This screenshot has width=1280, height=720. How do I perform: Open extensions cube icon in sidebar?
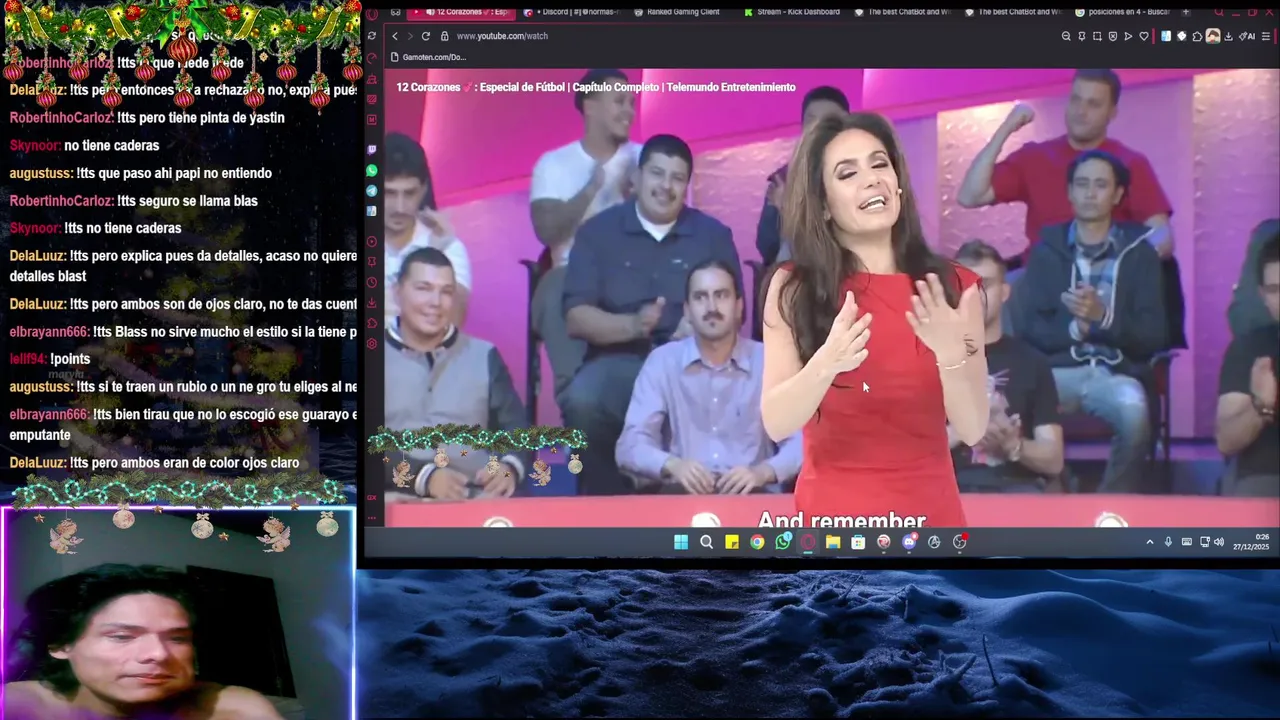371,323
